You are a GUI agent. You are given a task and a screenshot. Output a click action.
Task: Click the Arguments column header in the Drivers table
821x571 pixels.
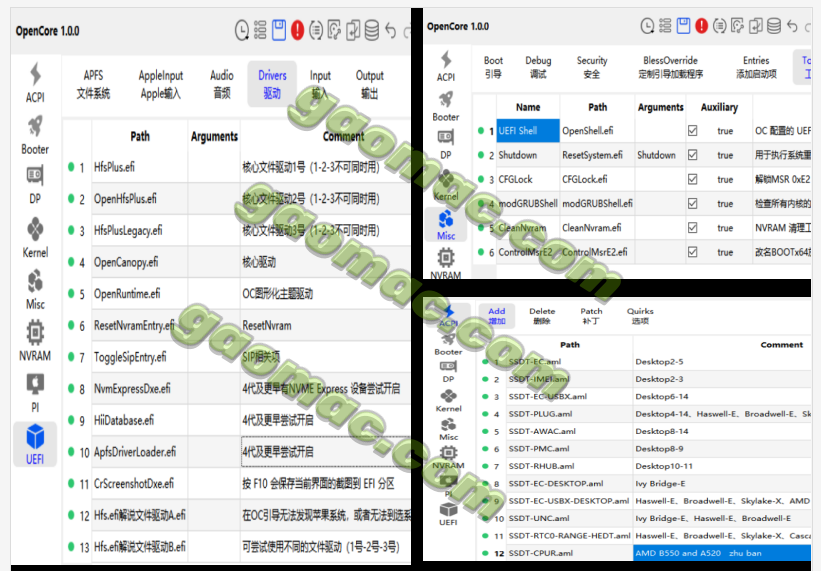pos(214,137)
